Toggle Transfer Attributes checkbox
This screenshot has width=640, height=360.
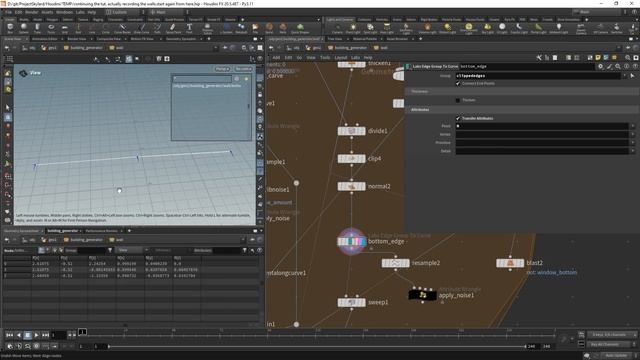pyautogui.click(x=458, y=118)
